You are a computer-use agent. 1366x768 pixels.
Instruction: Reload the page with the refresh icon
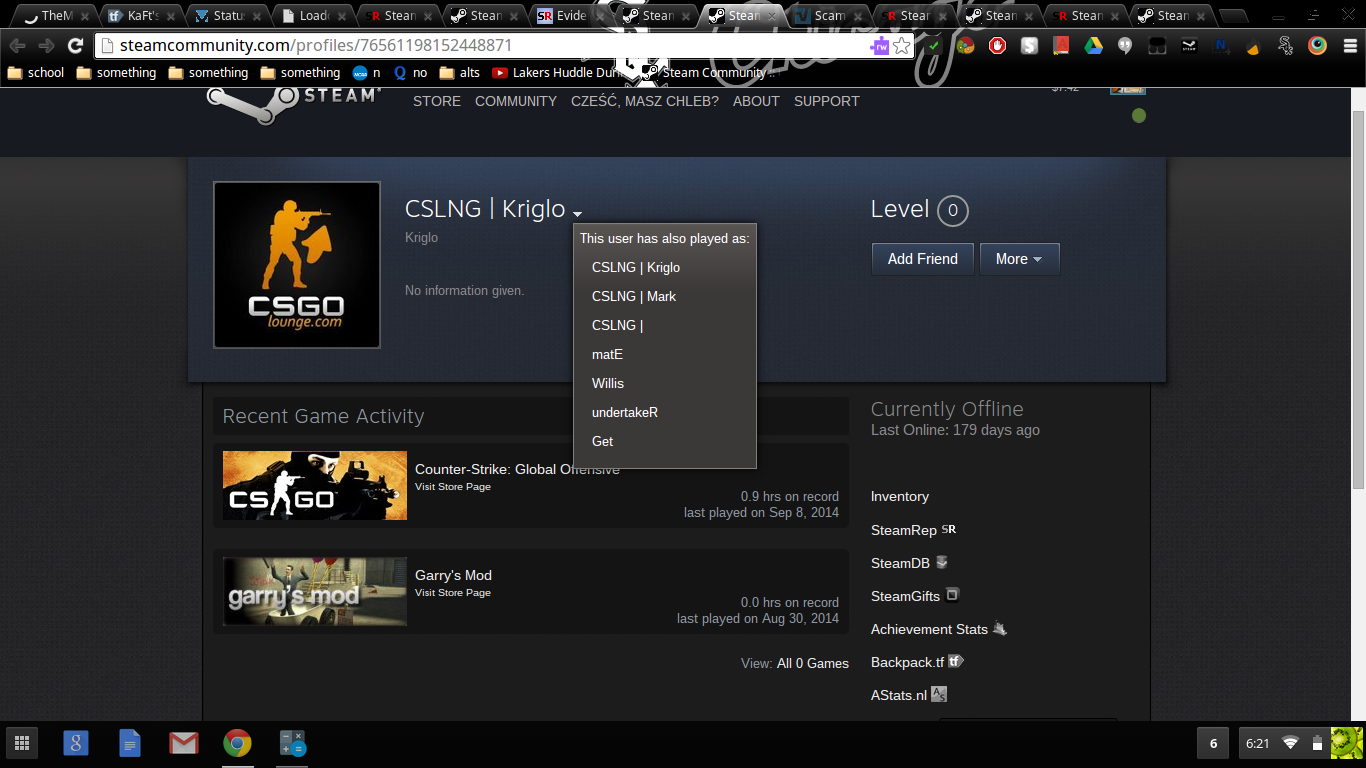click(75, 46)
